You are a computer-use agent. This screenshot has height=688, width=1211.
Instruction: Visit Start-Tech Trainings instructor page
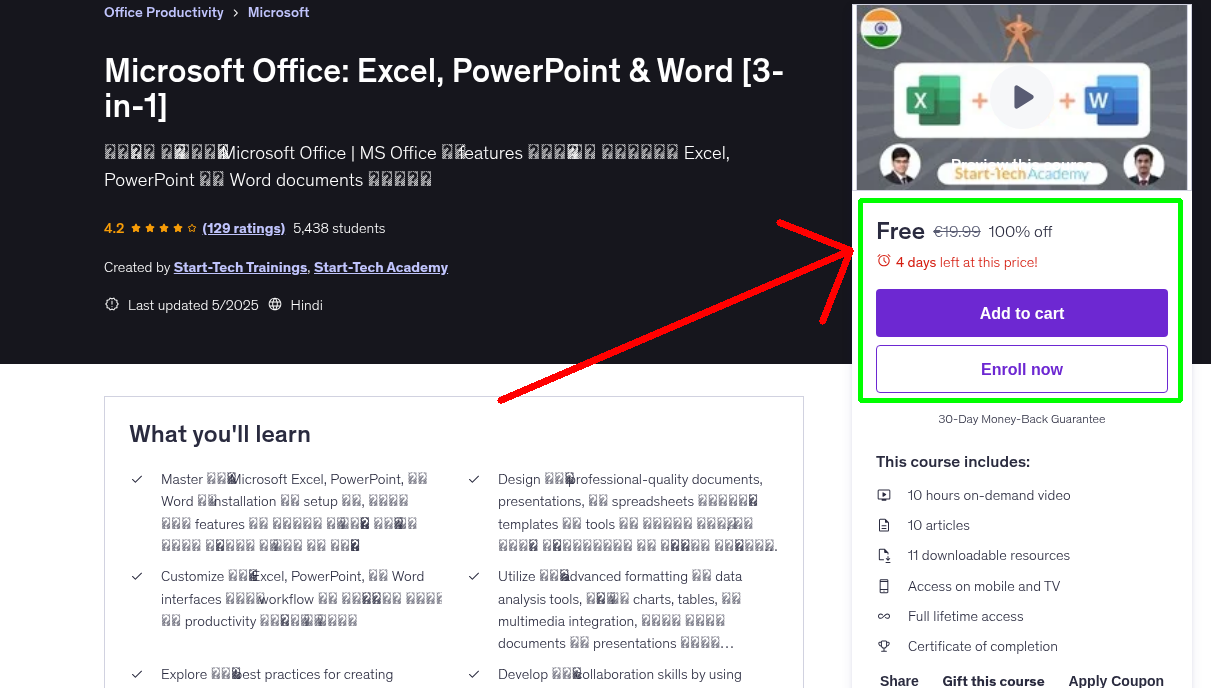click(240, 267)
